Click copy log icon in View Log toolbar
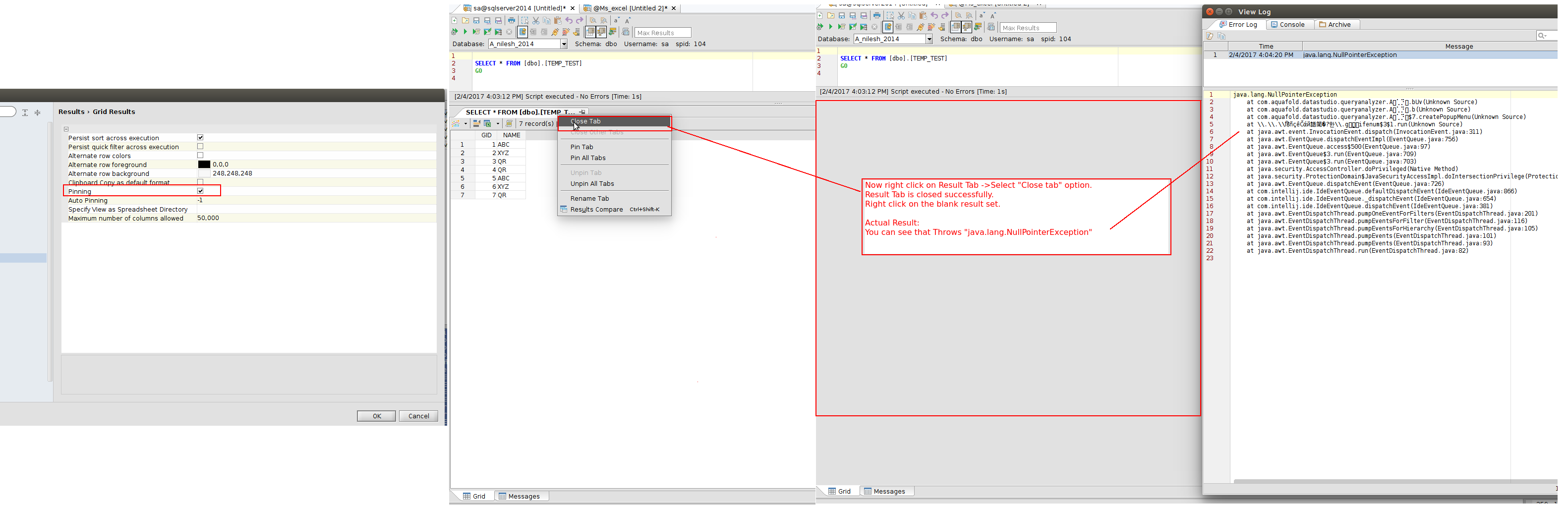 (1221, 36)
